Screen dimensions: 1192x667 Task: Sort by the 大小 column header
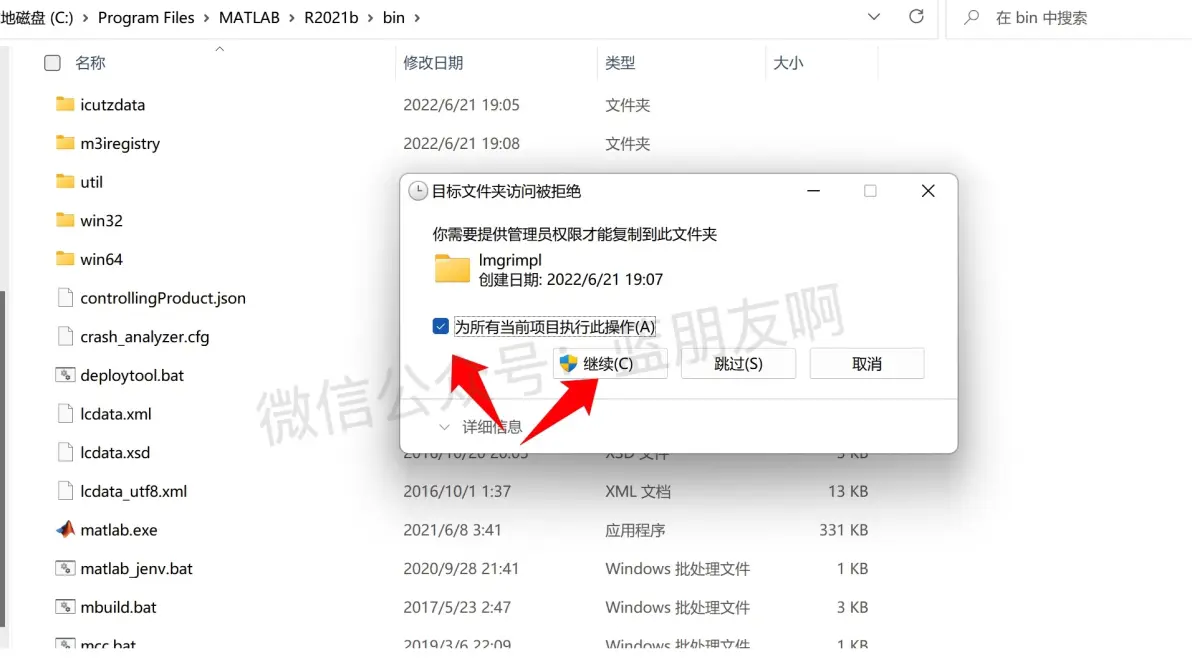788,63
